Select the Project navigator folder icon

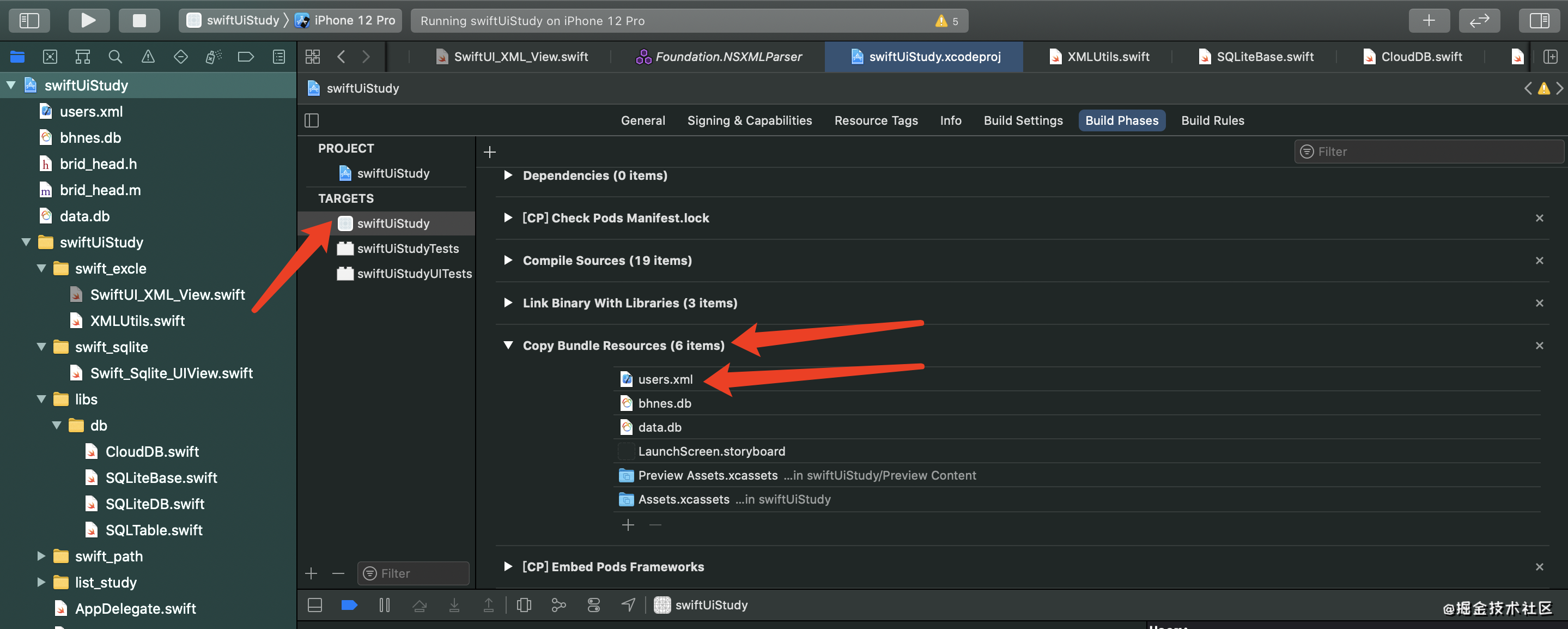(x=17, y=57)
